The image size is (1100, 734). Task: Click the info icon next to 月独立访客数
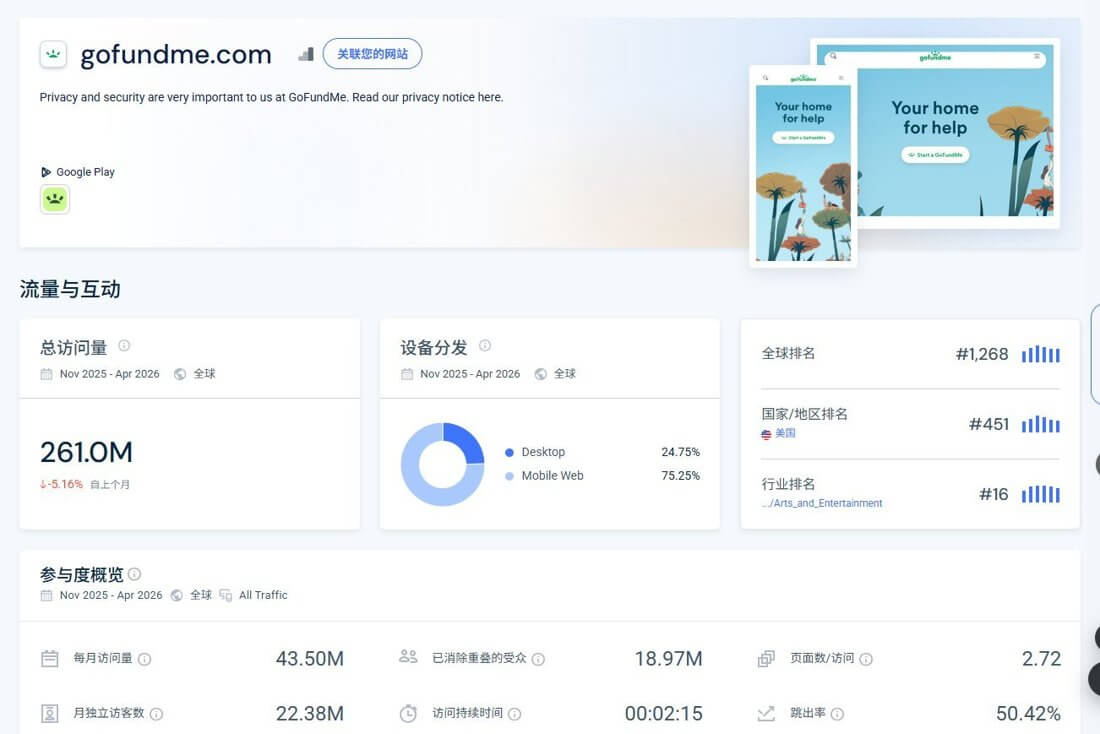[156, 714]
